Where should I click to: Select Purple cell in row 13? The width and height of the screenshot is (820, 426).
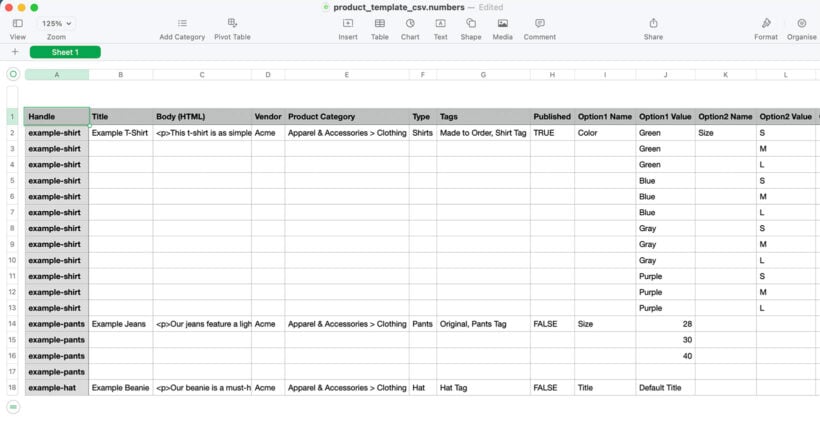coord(665,308)
